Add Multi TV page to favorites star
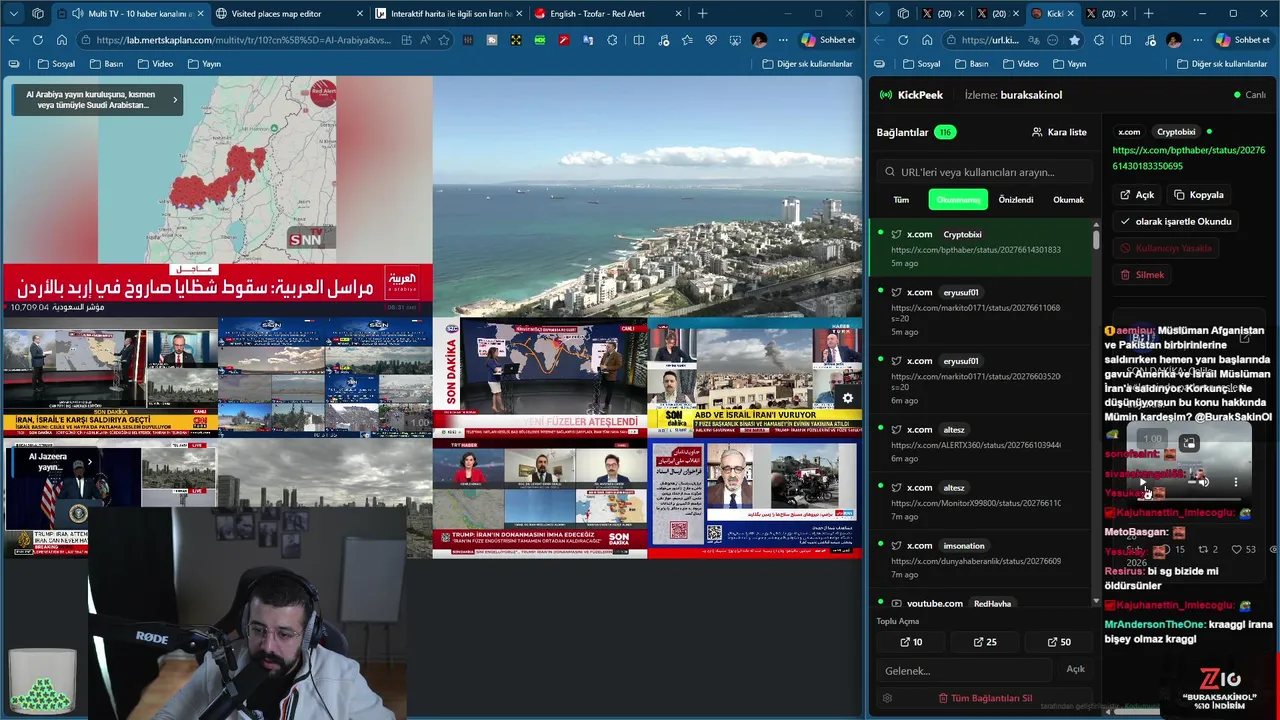The image size is (1280, 720). pos(443,40)
